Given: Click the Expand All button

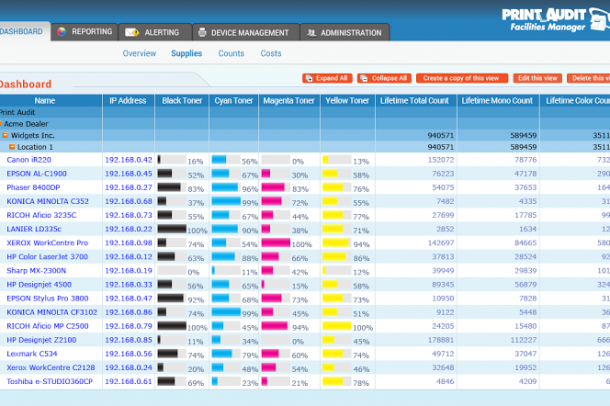Looking at the screenshot, I should tap(327, 78).
